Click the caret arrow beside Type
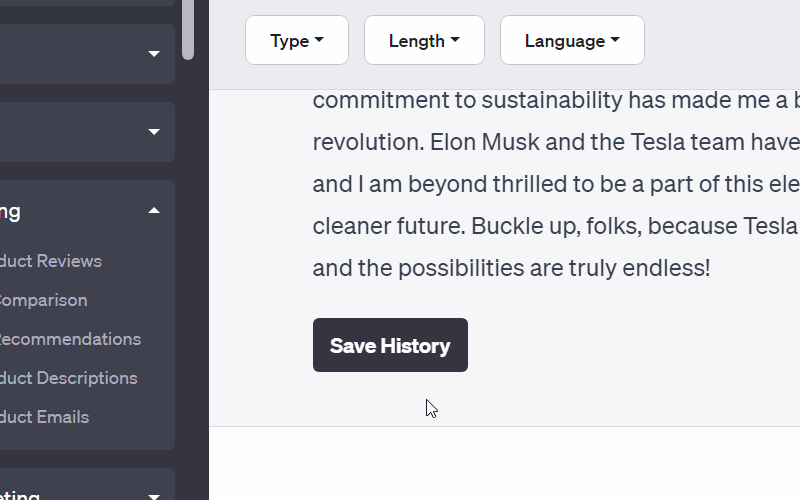This screenshot has width=800, height=500. click(x=319, y=41)
